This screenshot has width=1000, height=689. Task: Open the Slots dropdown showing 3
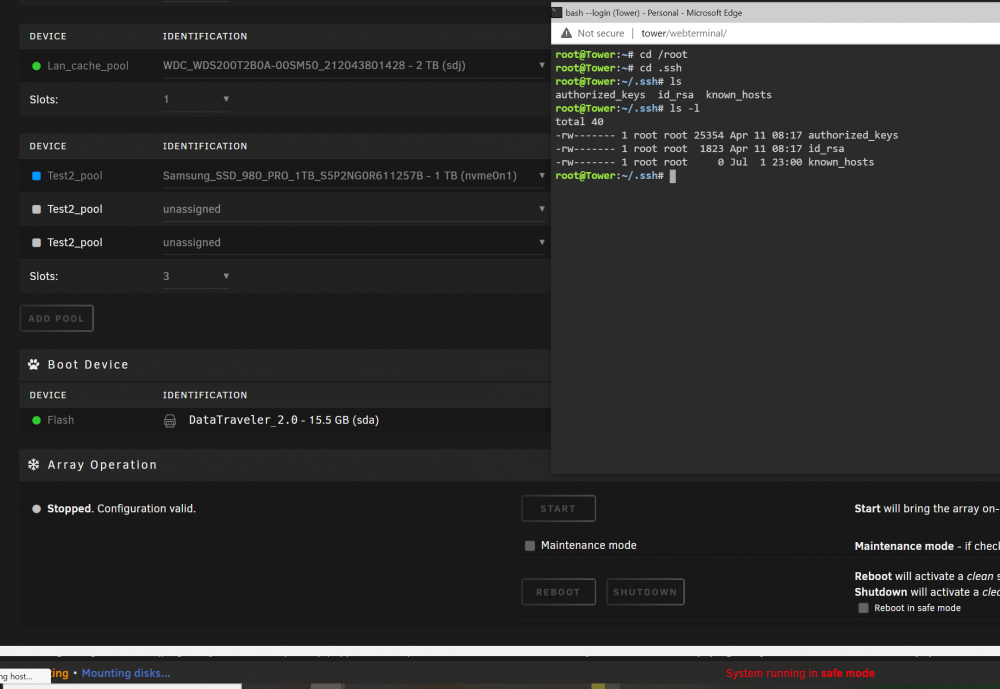pyautogui.click(x=196, y=276)
